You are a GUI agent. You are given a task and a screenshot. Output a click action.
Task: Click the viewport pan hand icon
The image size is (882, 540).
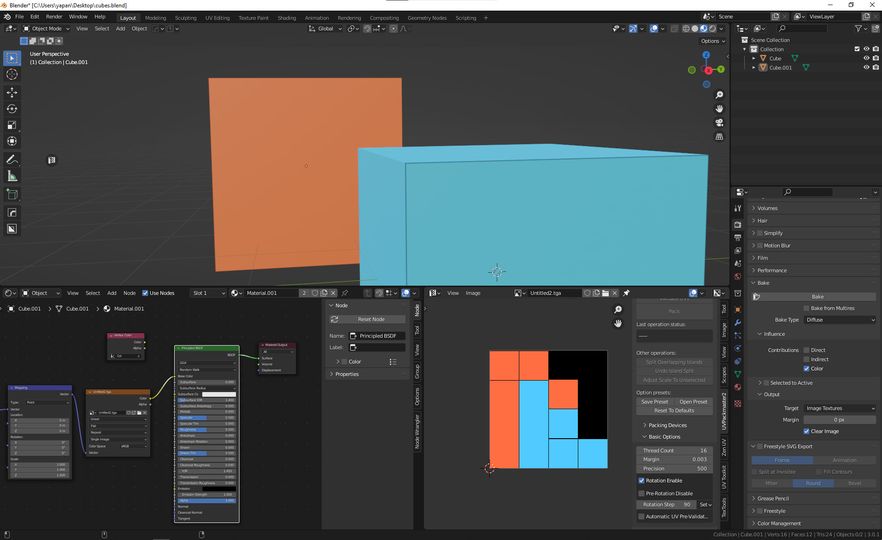[719, 109]
